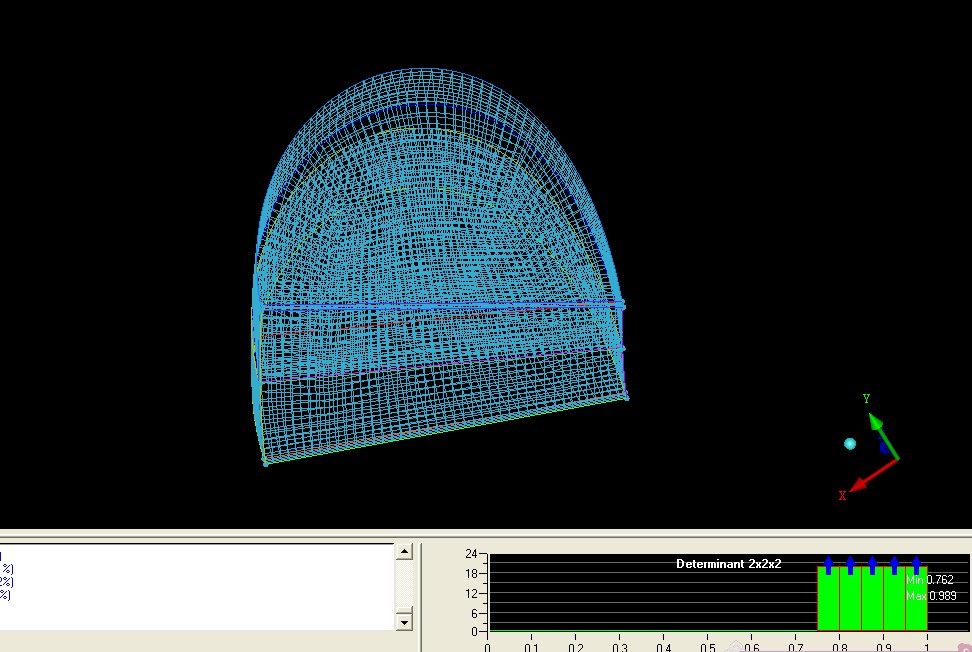Click the blue Z axis arrow of the triad
This screenshot has height=652, width=972.
[885, 448]
